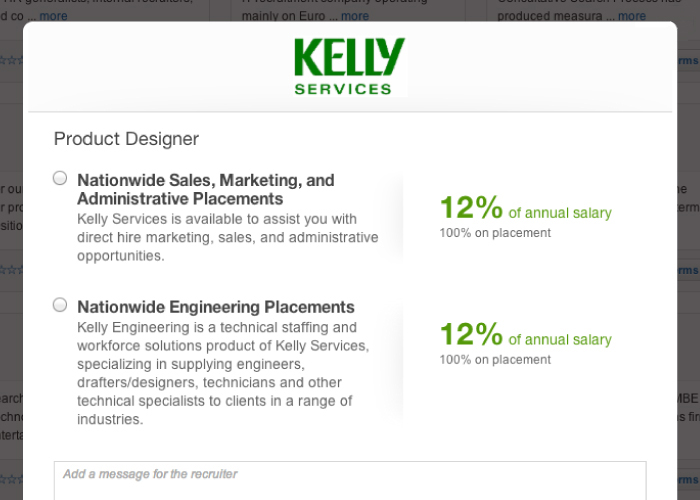Open the 'more' link after 'mainly on Euro'
The image size is (700, 500).
tap(354, 16)
